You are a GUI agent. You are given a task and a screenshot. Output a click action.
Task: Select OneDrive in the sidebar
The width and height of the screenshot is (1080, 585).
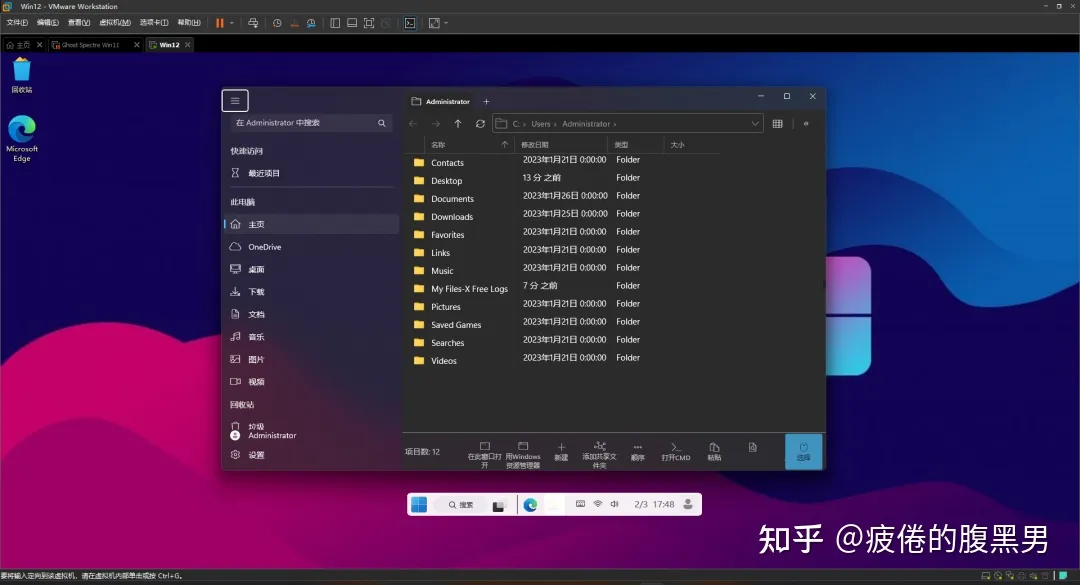coord(312,247)
